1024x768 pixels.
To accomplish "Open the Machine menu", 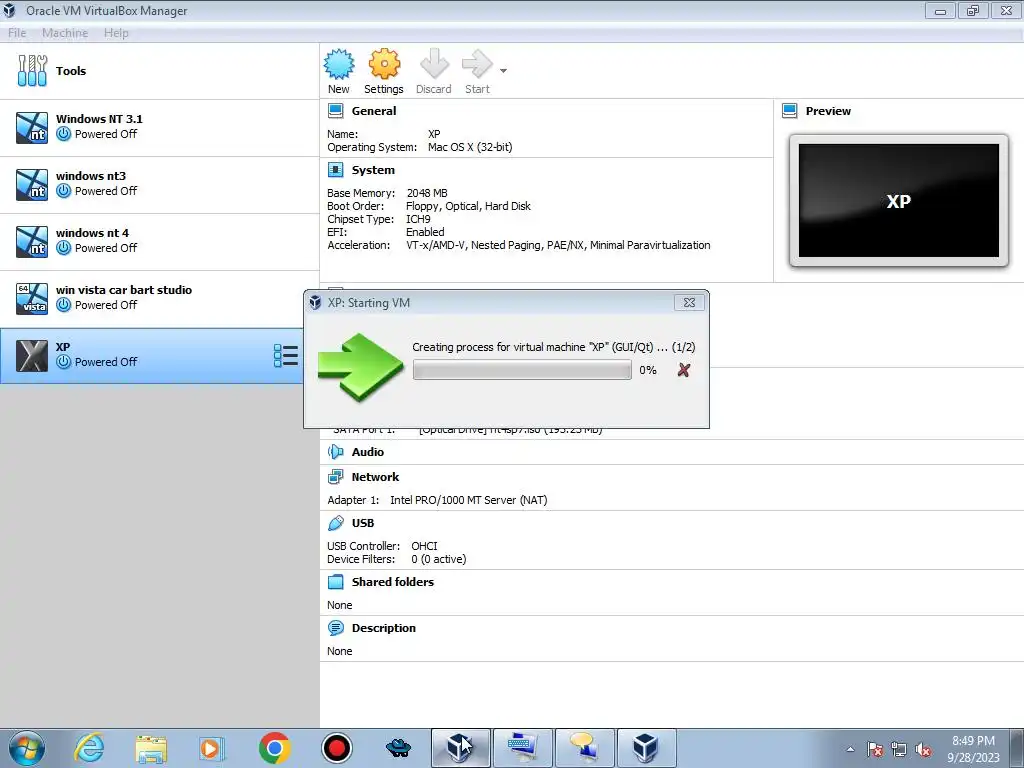I will [65, 33].
